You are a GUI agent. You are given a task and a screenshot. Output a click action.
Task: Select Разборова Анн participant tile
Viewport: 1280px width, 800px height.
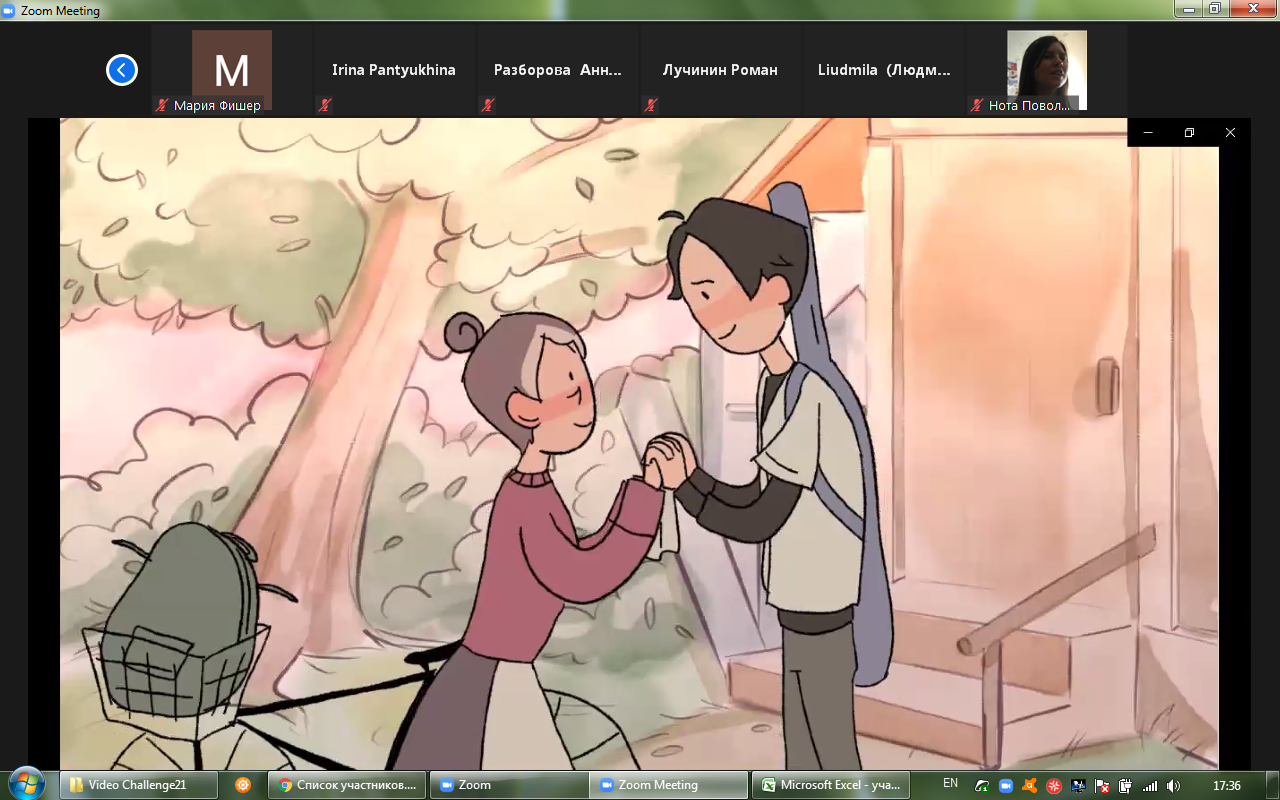558,70
